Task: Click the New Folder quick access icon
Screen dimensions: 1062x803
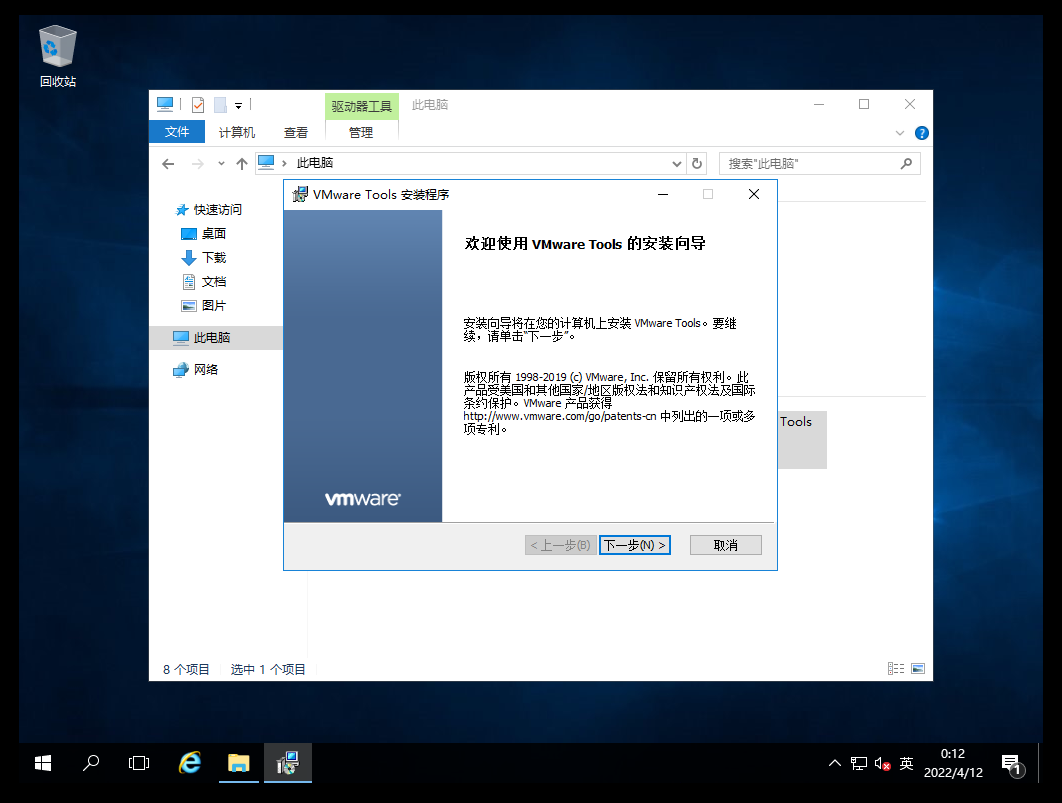Action: [220, 105]
